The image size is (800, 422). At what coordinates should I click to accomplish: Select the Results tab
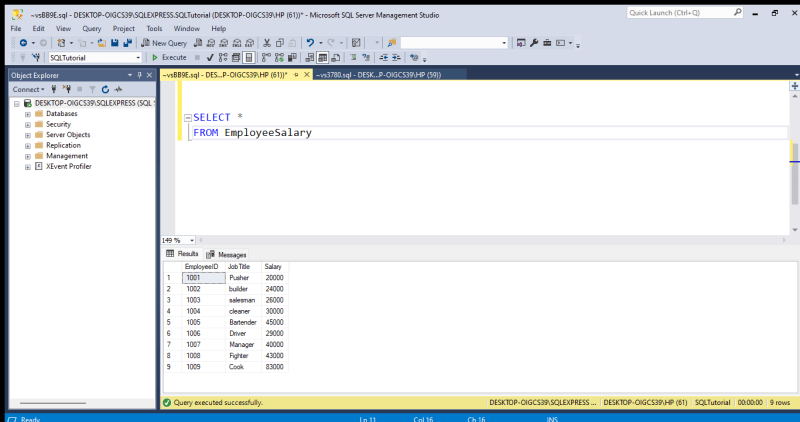(182, 254)
